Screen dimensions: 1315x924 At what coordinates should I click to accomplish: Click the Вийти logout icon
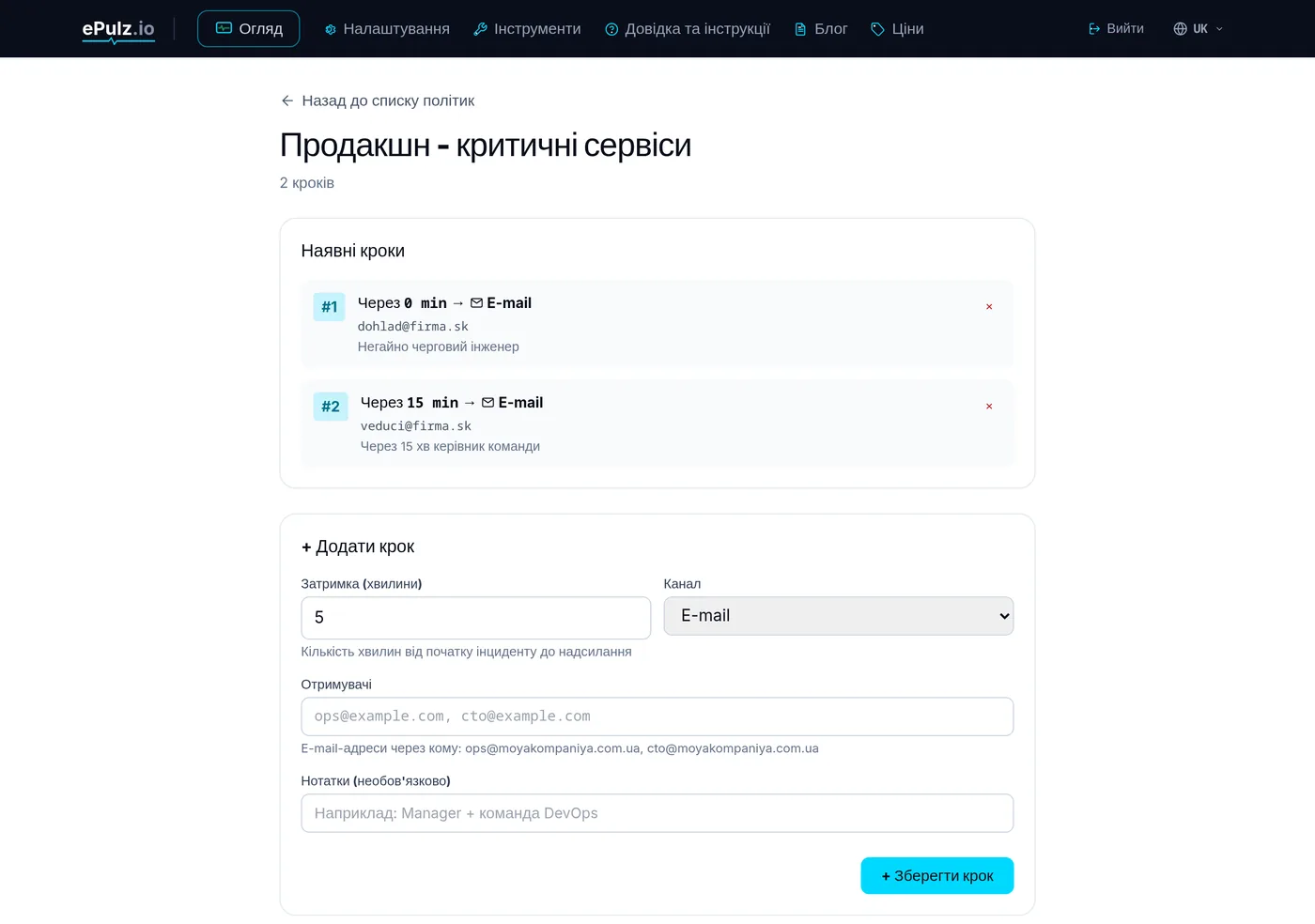pyautogui.click(x=1094, y=29)
